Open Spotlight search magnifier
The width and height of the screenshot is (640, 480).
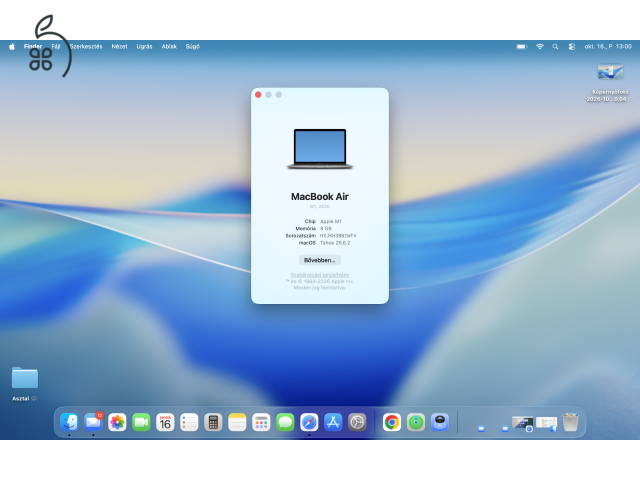(x=555, y=47)
